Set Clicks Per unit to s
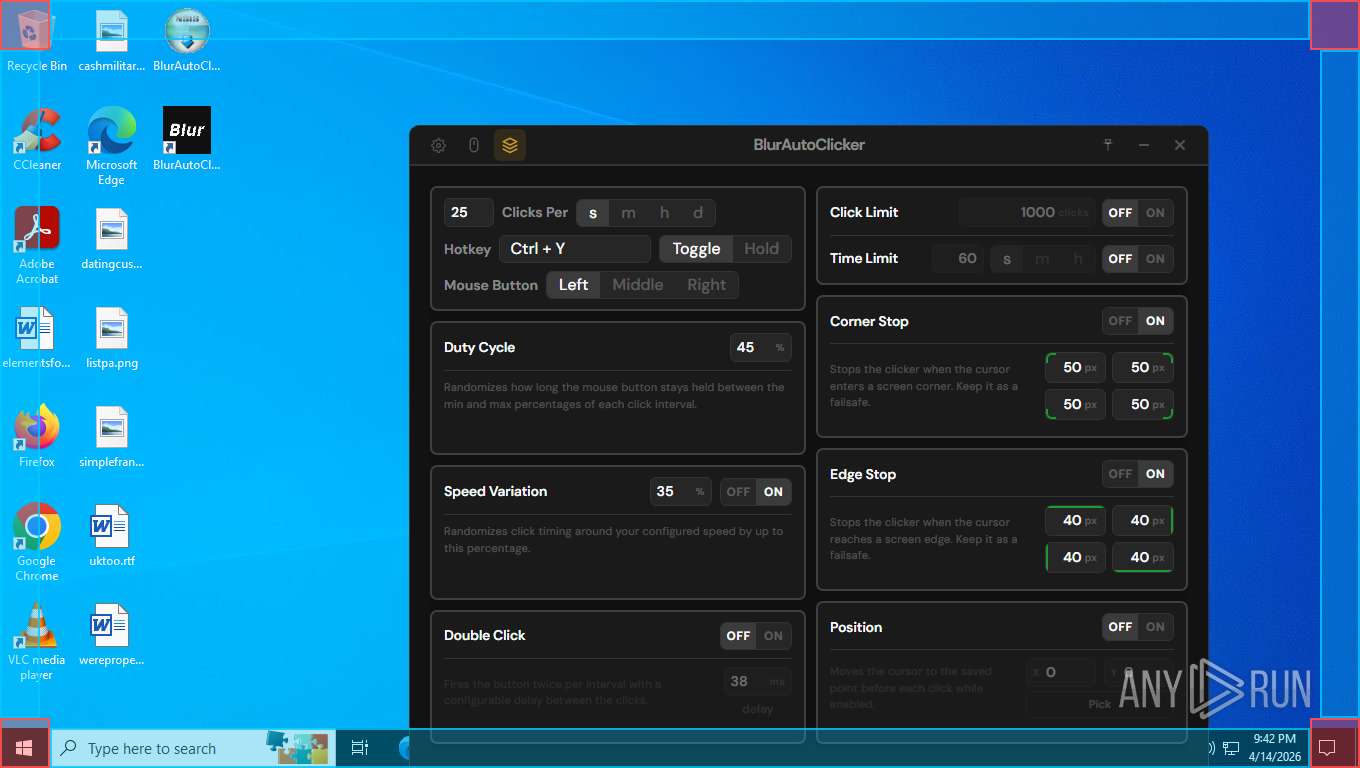This screenshot has width=1360, height=768. coord(593,213)
